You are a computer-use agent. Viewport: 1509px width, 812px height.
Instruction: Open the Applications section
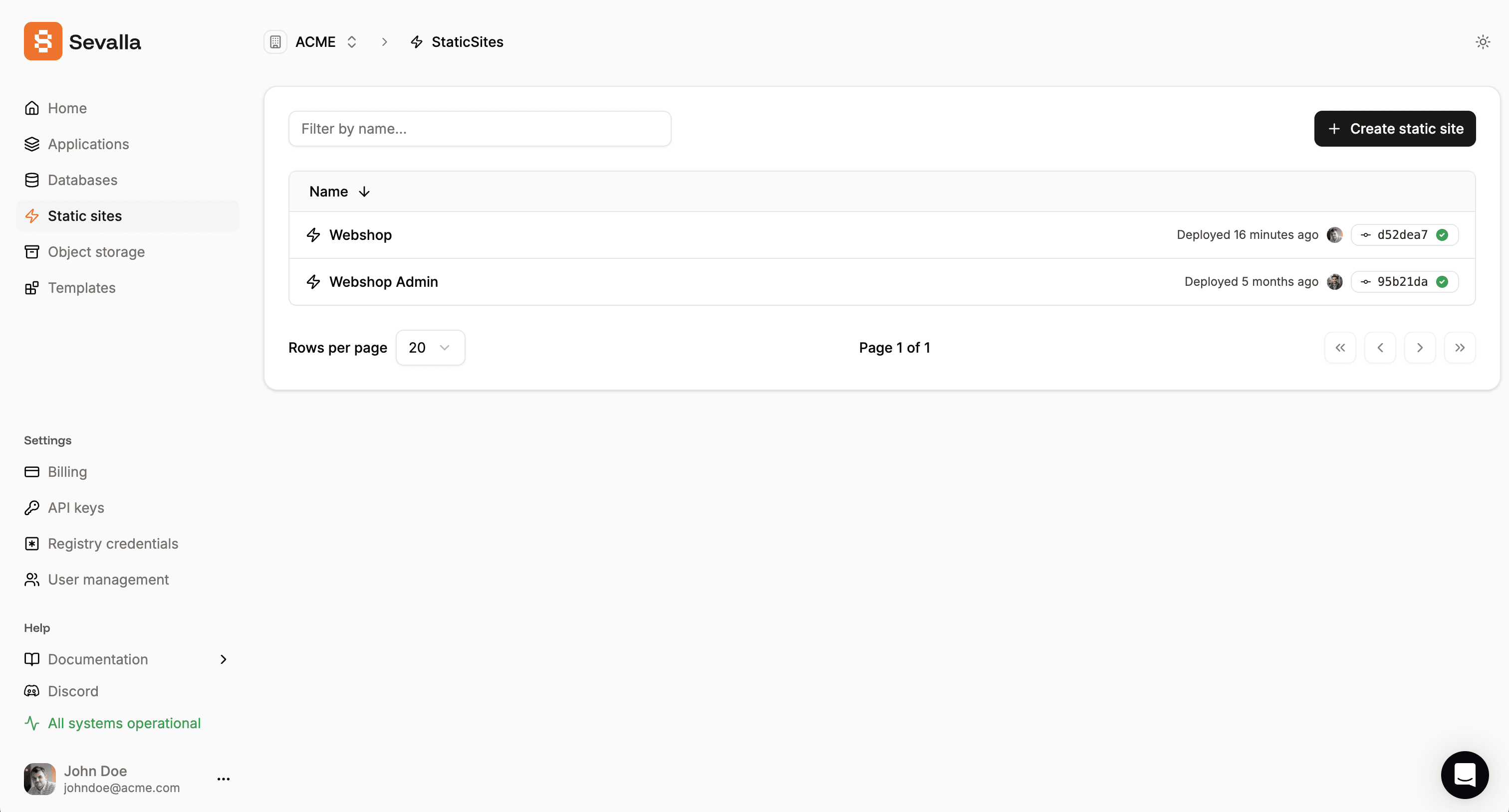88,144
